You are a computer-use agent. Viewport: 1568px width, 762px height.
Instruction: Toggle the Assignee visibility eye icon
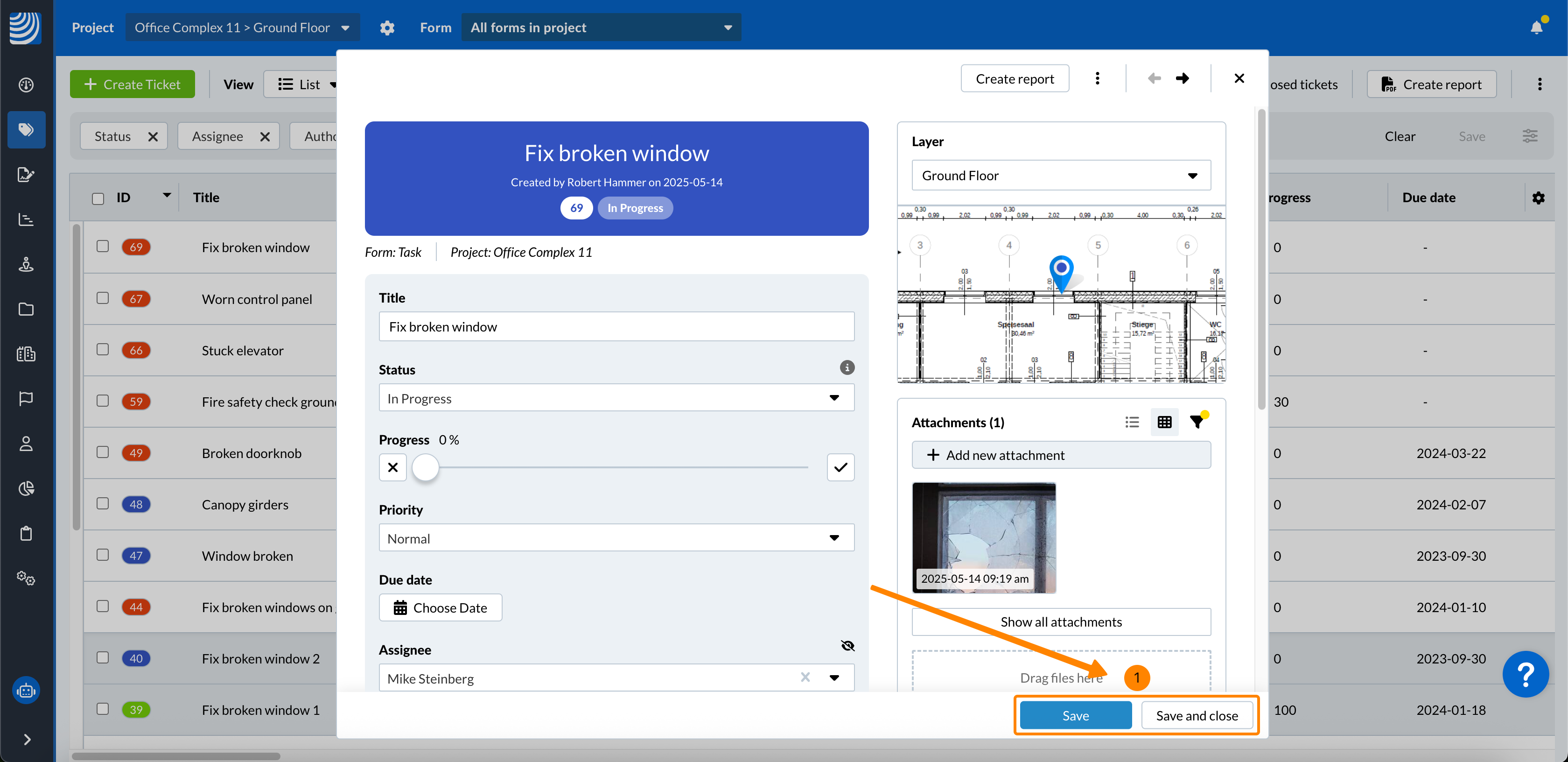(x=847, y=646)
